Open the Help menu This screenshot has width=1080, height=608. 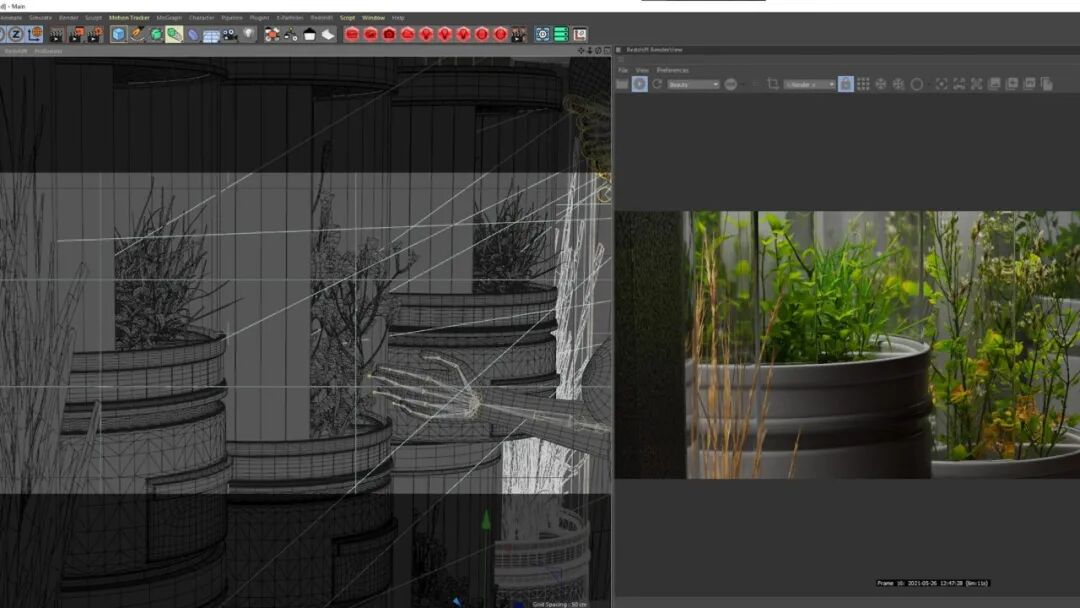pos(398,18)
